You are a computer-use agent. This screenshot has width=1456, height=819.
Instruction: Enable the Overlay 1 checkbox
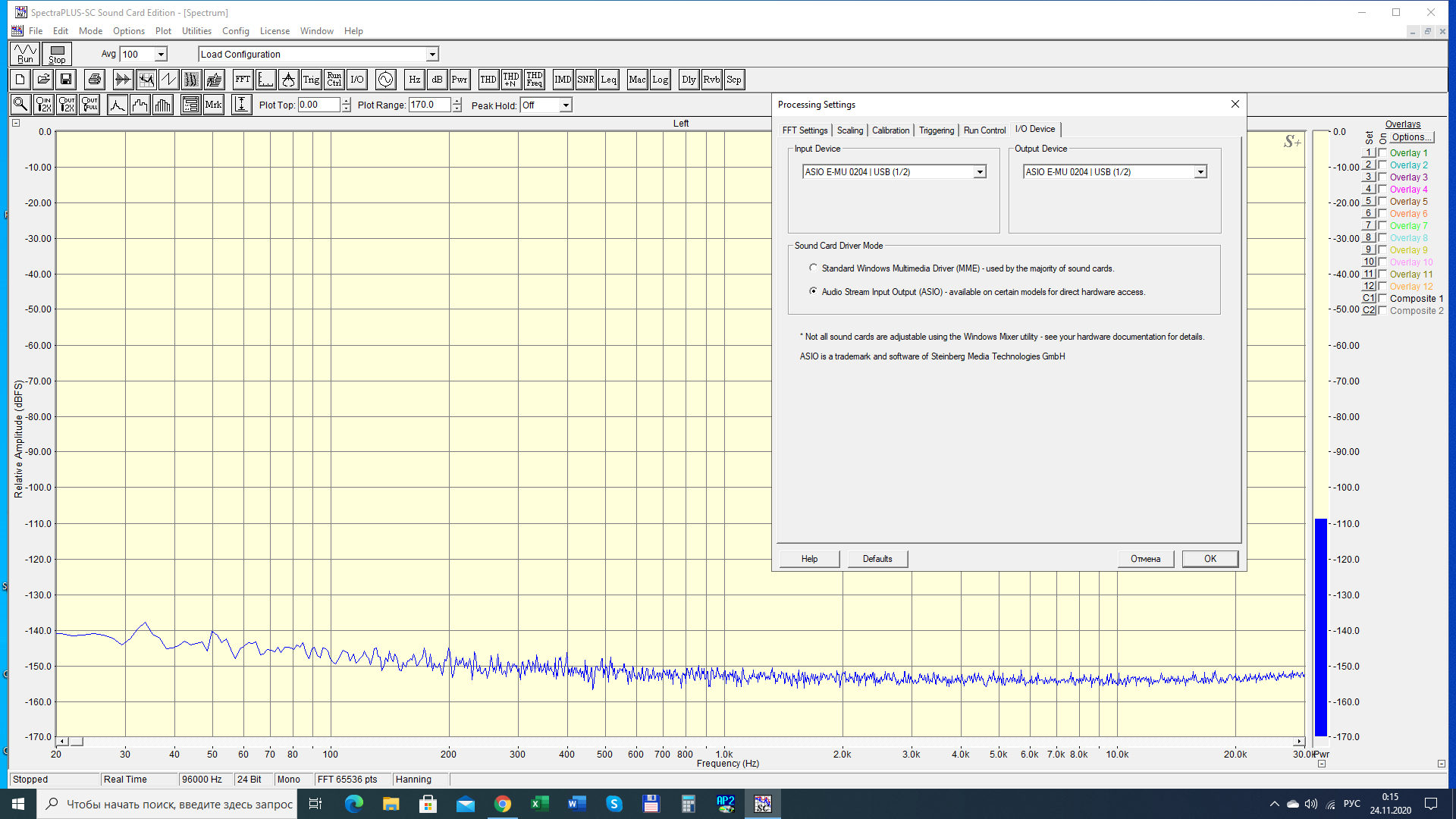point(1382,153)
